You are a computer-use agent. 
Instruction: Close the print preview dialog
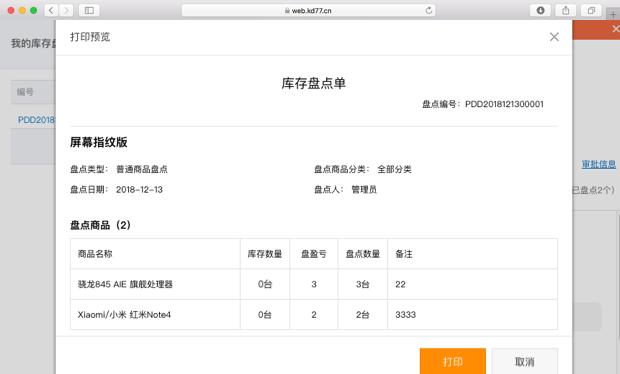click(x=554, y=37)
